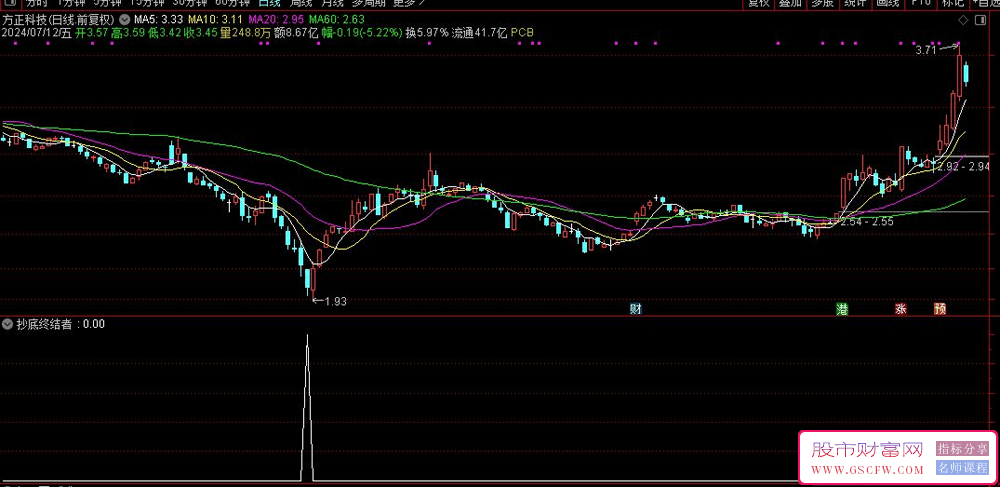Click the 抄底终结者 : 0.00 indicator label
The width and height of the screenshot is (1000, 487).
coord(61,324)
